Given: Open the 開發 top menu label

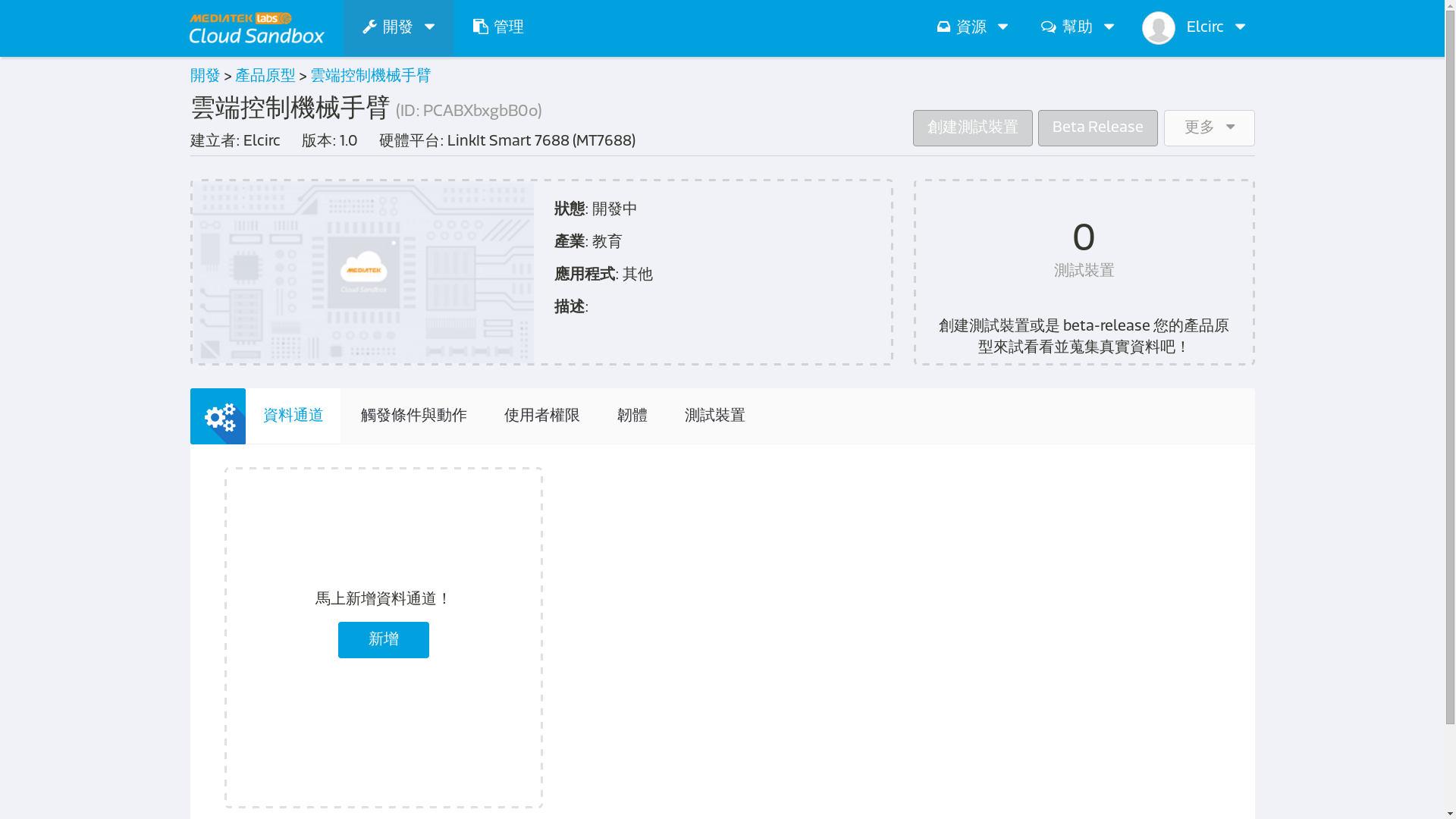Looking at the screenshot, I should pyautogui.click(x=397, y=27).
